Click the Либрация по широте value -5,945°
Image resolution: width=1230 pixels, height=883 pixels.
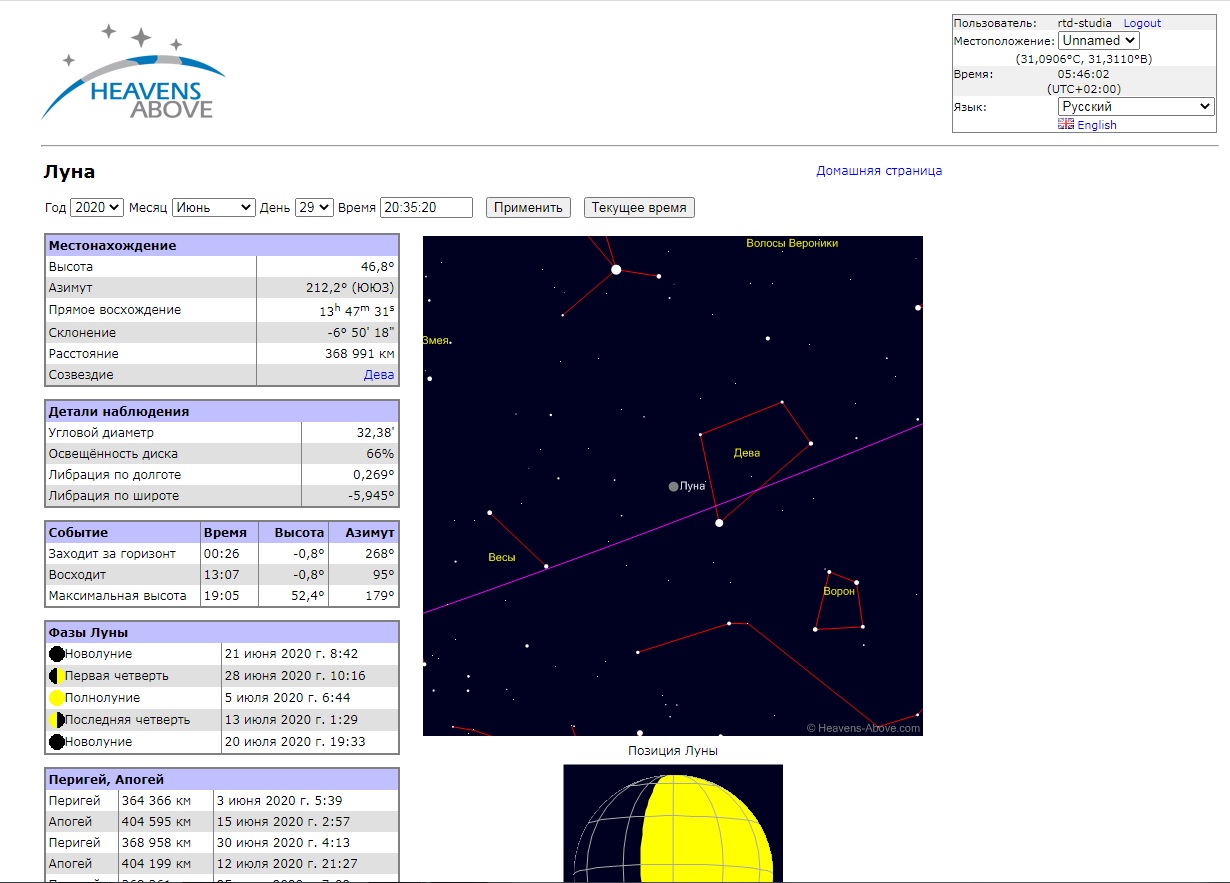[372, 496]
